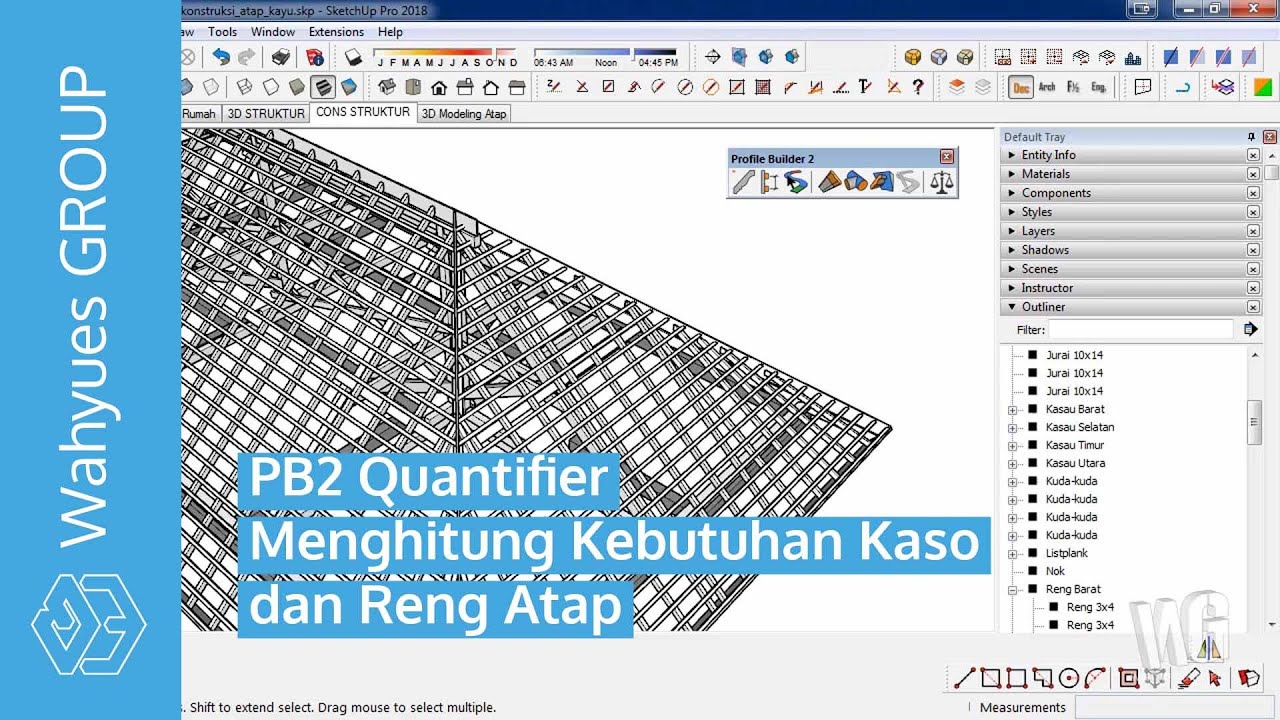Select the red arrow Select tool
The image size is (1280, 720).
1215,678
